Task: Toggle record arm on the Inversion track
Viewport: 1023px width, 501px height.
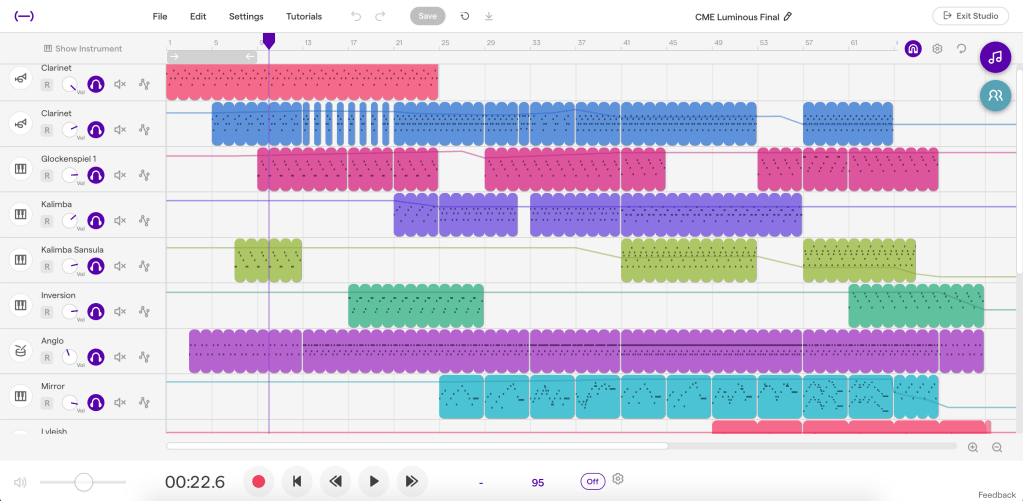Action: 47,311
